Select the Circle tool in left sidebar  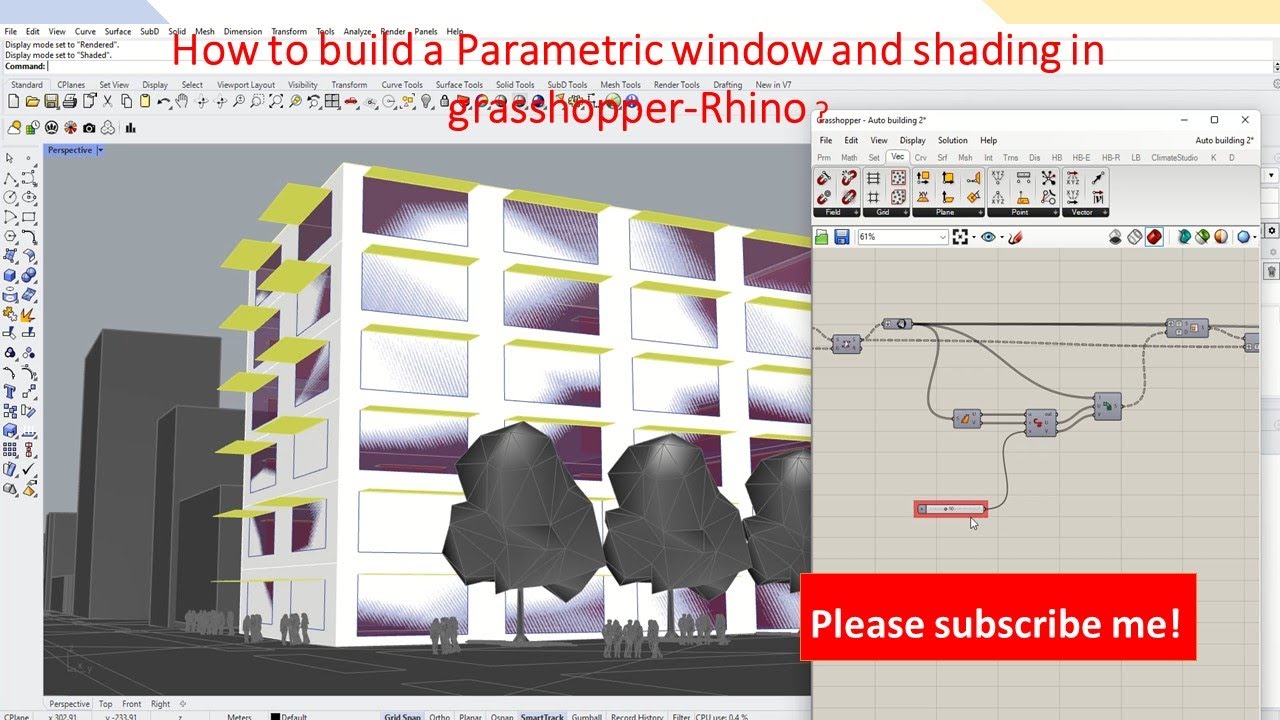pos(9,196)
